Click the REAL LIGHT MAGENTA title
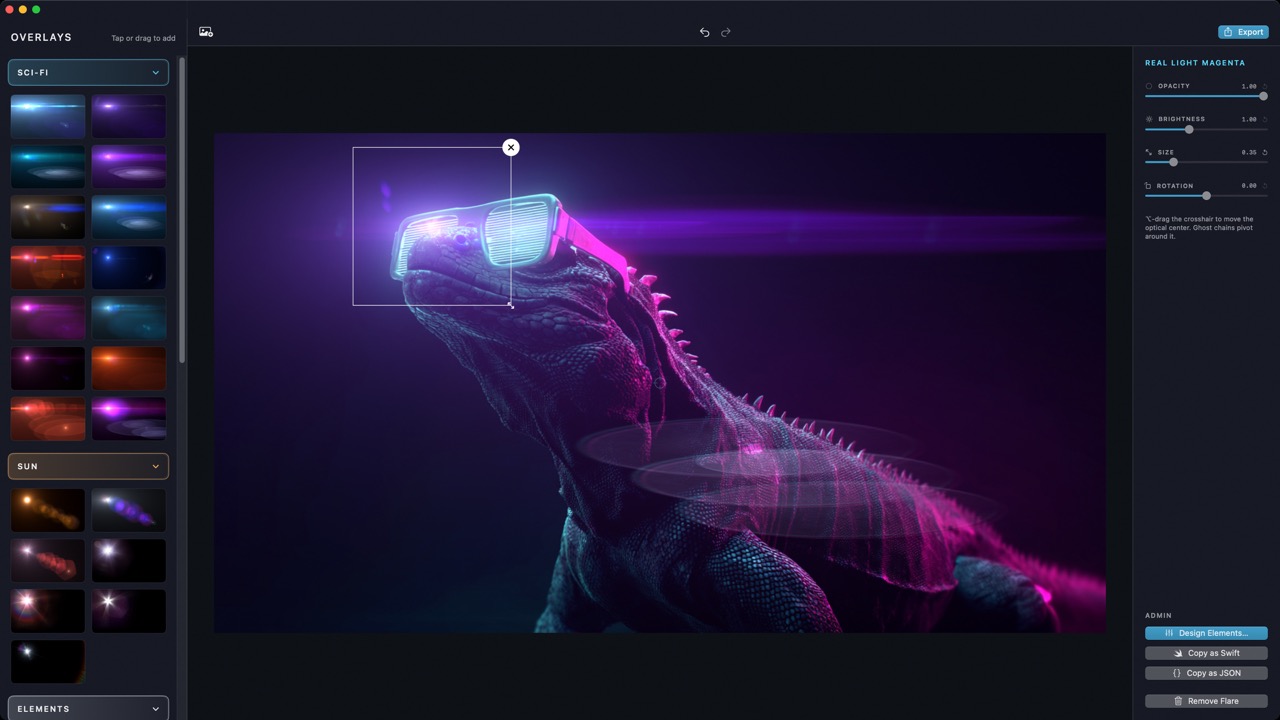 (x=1195, y=63)
